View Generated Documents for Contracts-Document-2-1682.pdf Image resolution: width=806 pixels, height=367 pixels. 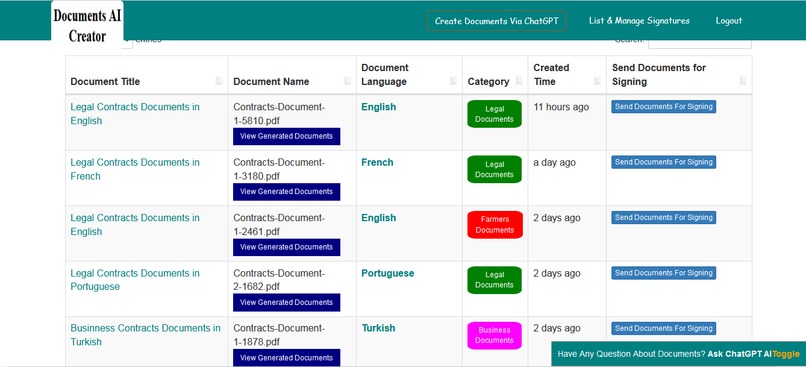286,302
